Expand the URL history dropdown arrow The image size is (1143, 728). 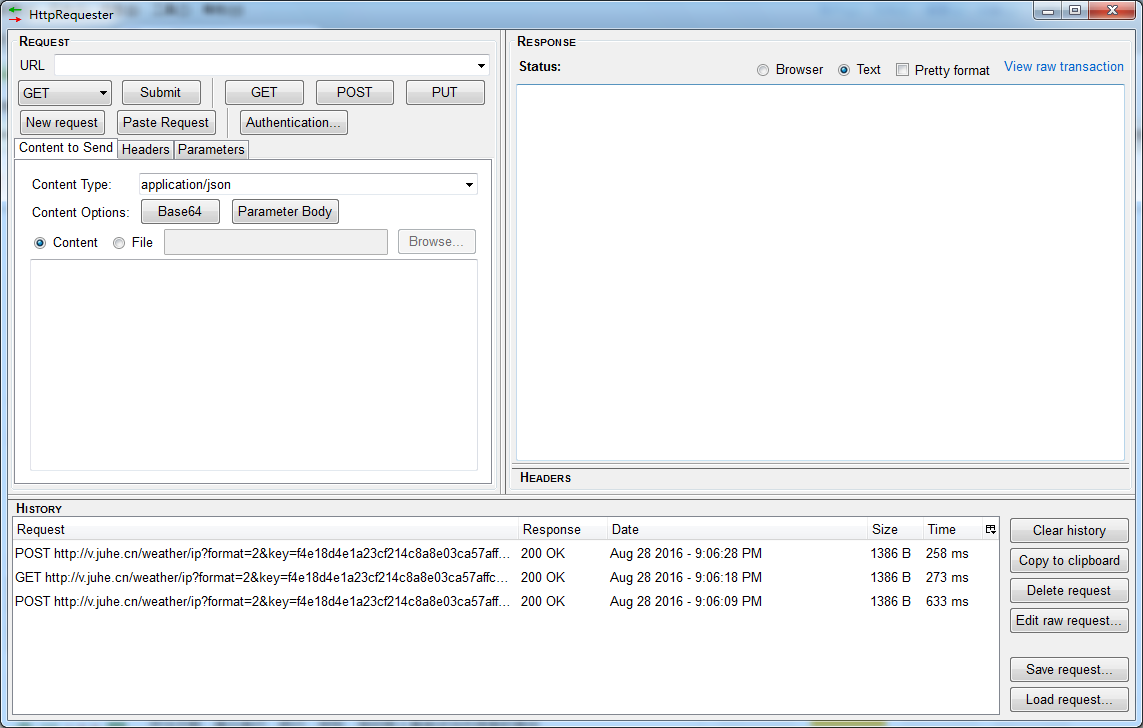481,66
